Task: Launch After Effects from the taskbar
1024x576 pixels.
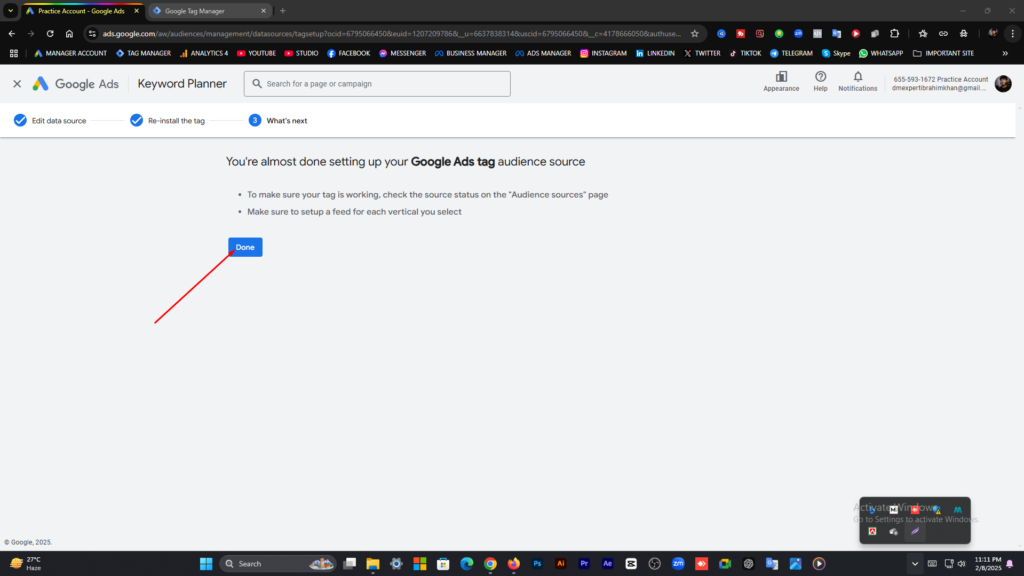Action: [x=607, y=564]
